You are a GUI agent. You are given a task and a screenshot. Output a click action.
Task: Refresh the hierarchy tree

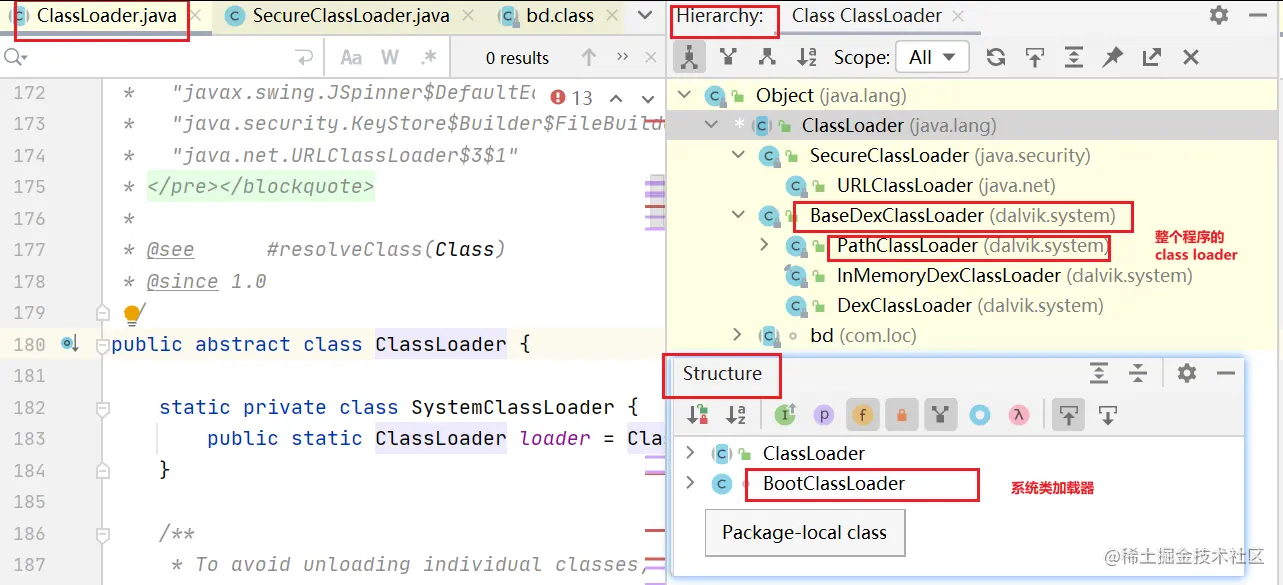click(x=996, y=57)
